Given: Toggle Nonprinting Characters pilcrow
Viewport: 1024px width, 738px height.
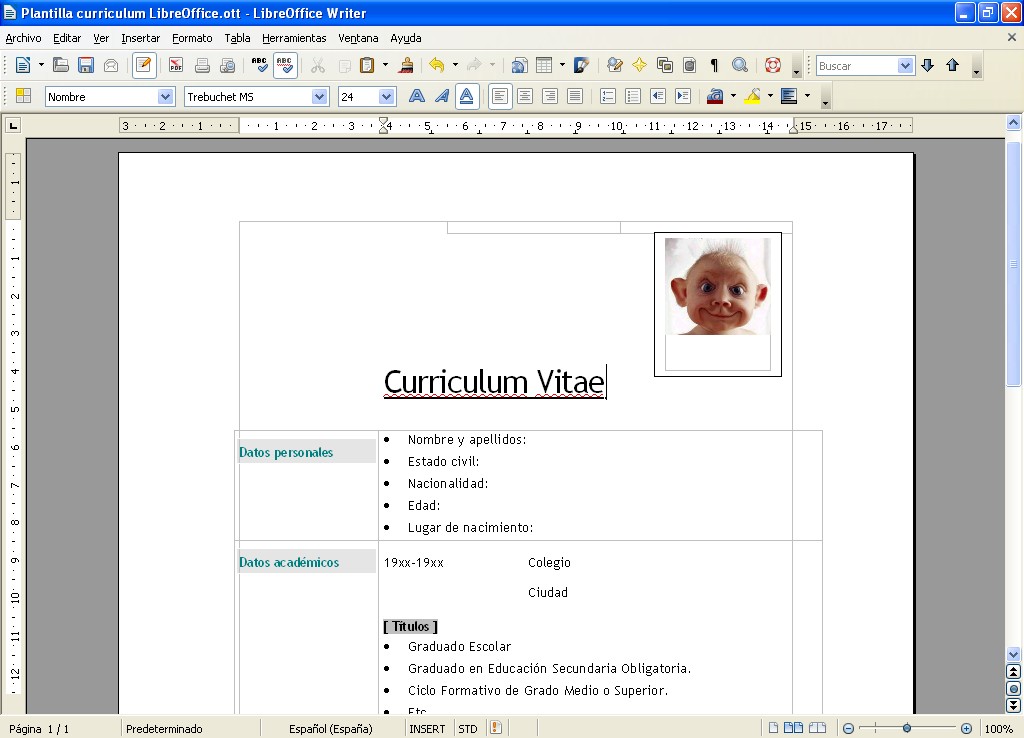Looking at the screenshot, I should 714,65.
